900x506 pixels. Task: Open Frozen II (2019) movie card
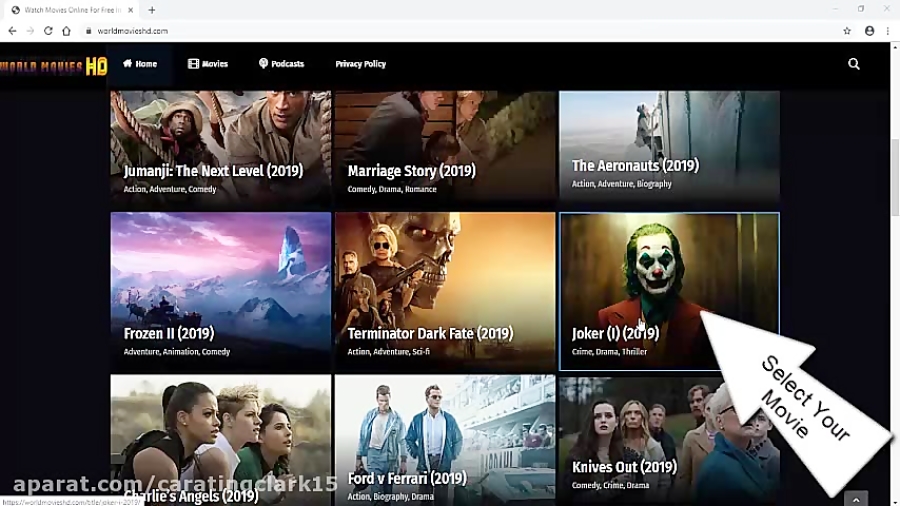pos(221,291)
